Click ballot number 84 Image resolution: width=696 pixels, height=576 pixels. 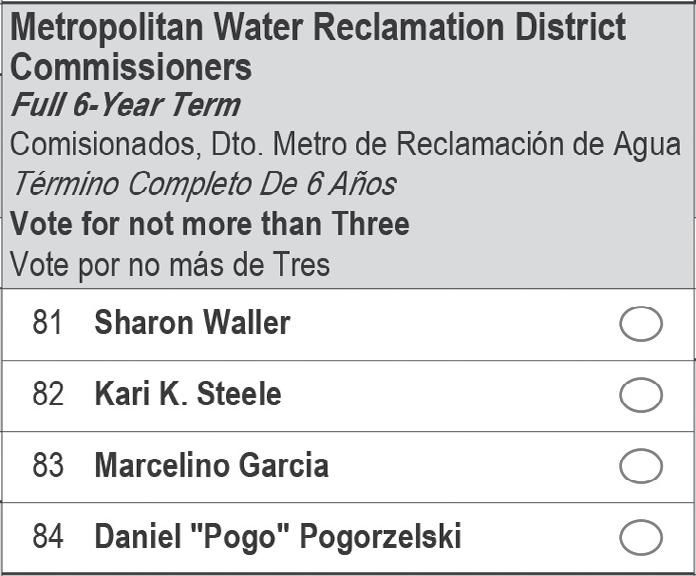click(x=47, y=536)
